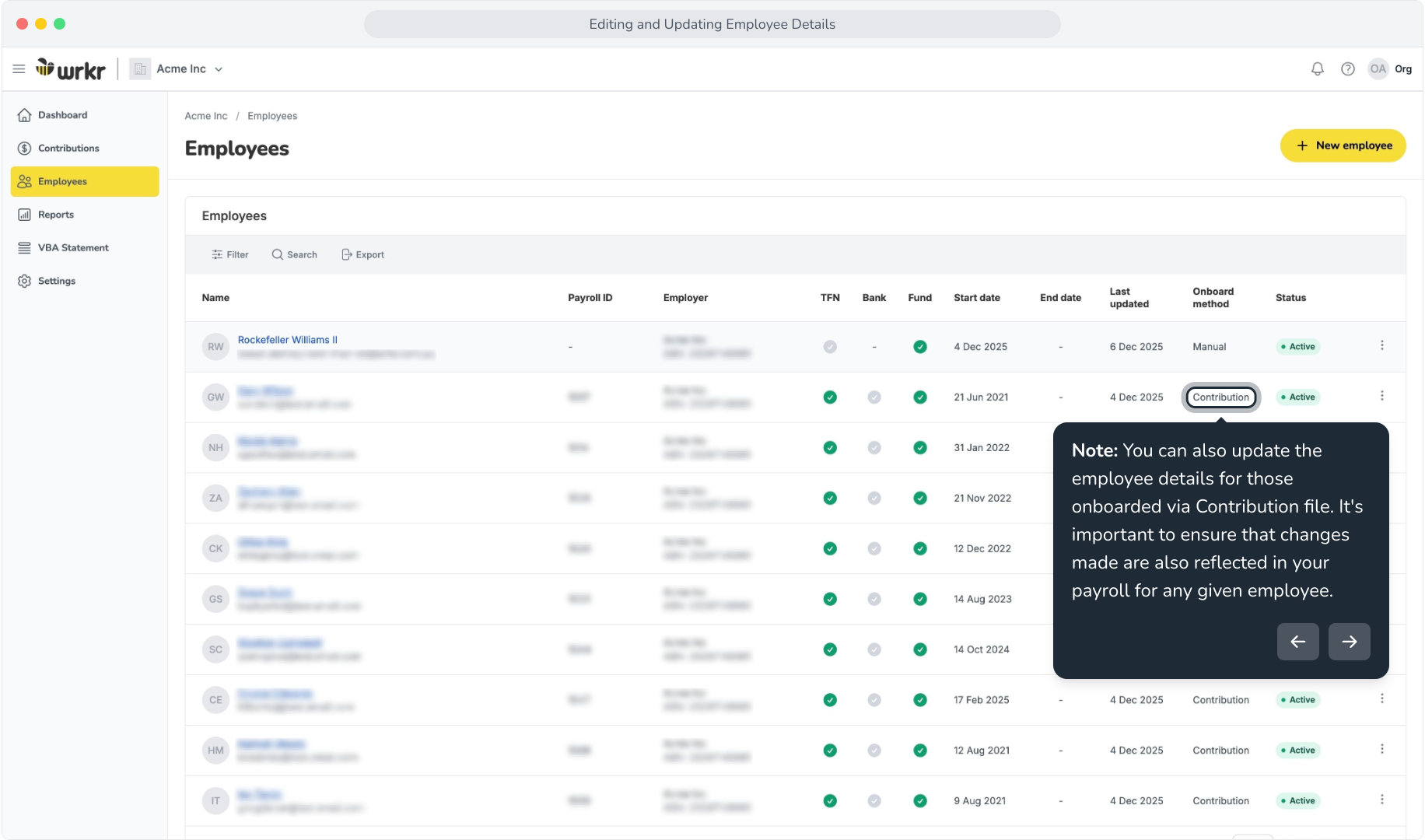Screen dimensions: 1425x840
Task: Open the help question mark icon
Action: (1348, 69)
